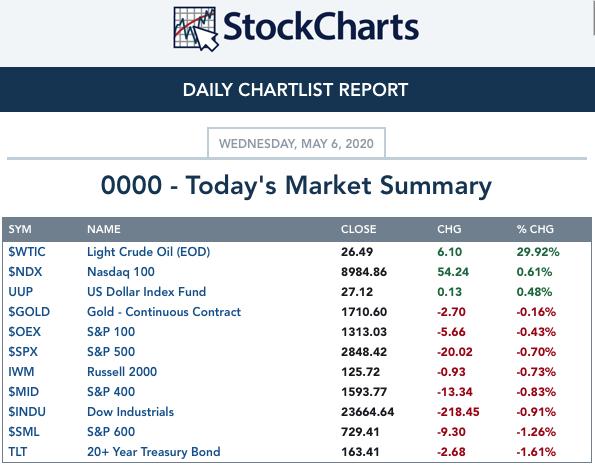This screenshot has height=465, width=595.
Task: Click the $MID symbol link
Action: [x=24, y=392]
